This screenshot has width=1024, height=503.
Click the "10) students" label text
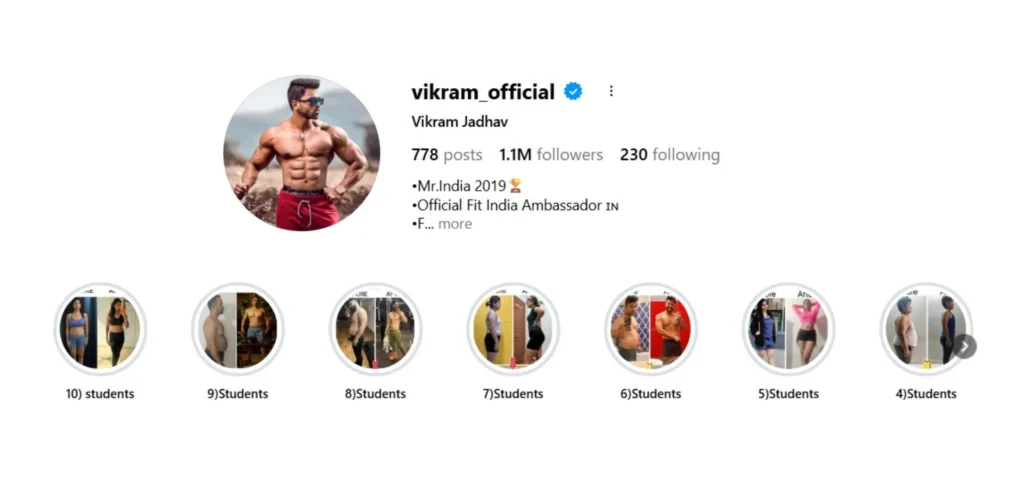click(x=100, y=394)
